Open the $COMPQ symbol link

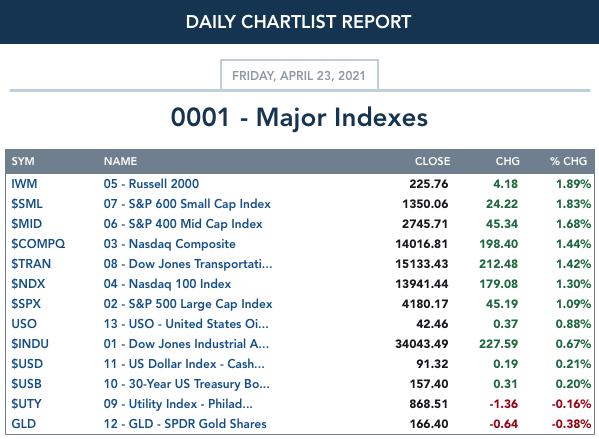(x=38, y=244)
